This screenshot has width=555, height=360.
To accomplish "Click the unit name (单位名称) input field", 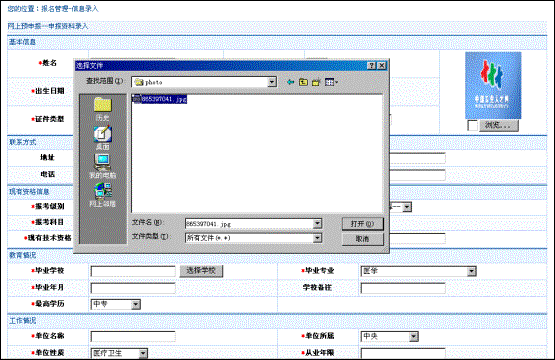I will pos(133,336).
